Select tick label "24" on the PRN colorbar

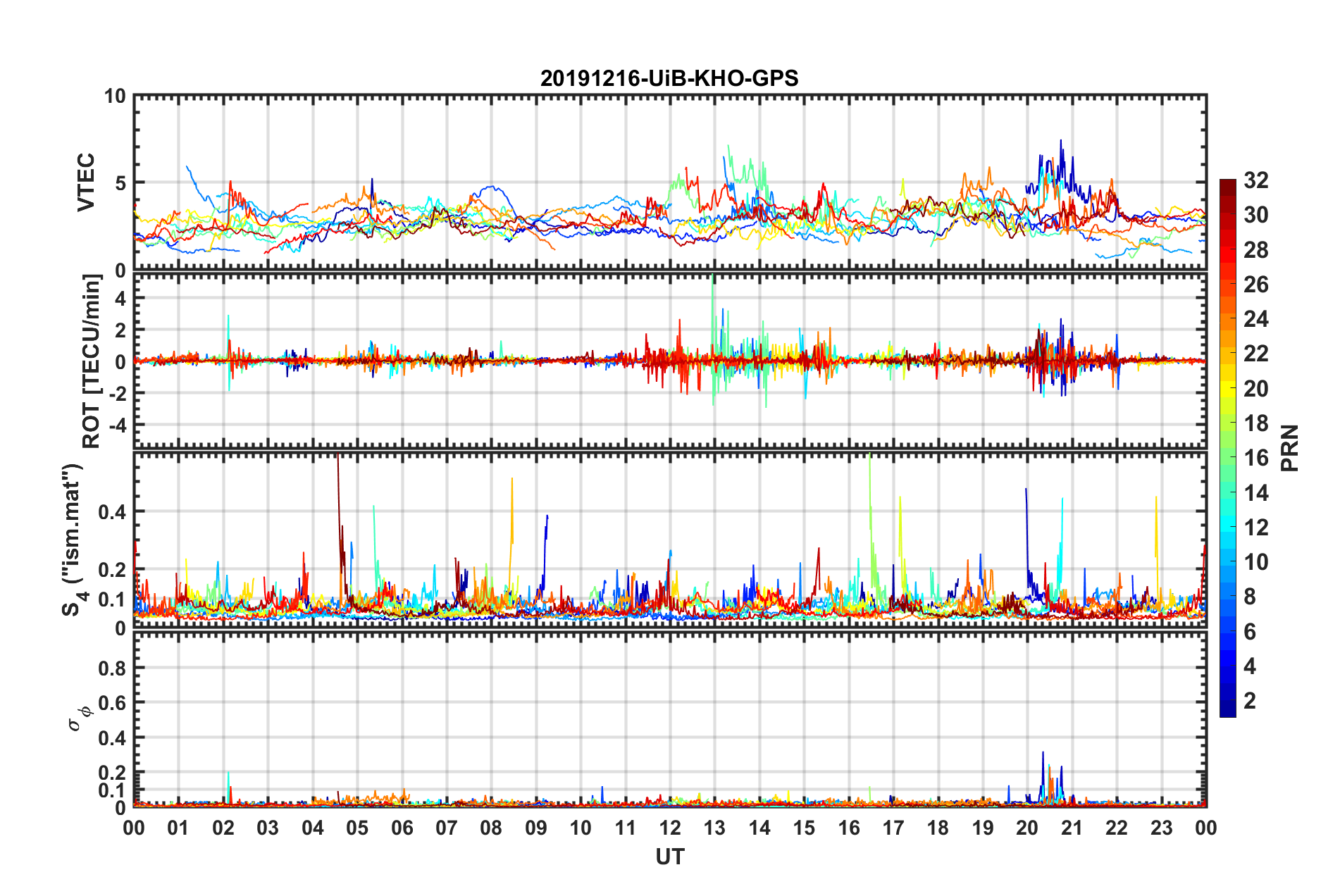coord(1255,319)
